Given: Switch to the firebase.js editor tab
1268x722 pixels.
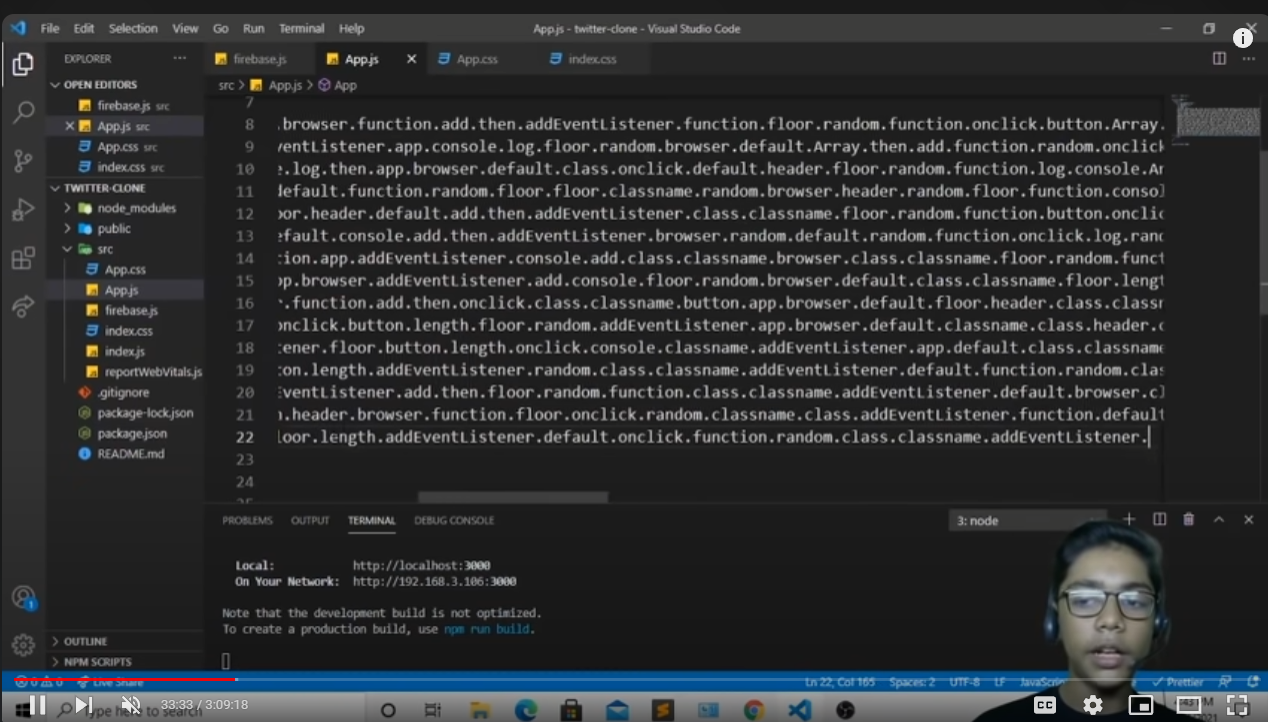Looking at the screenshot, I should (259, 59).
